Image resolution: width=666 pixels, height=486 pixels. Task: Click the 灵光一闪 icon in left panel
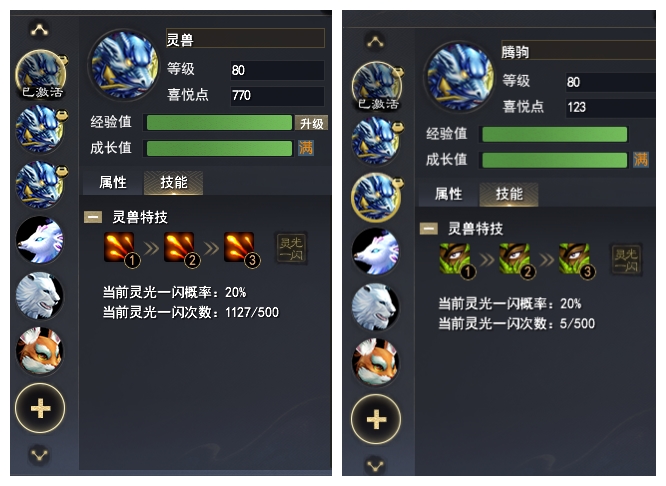291,248
